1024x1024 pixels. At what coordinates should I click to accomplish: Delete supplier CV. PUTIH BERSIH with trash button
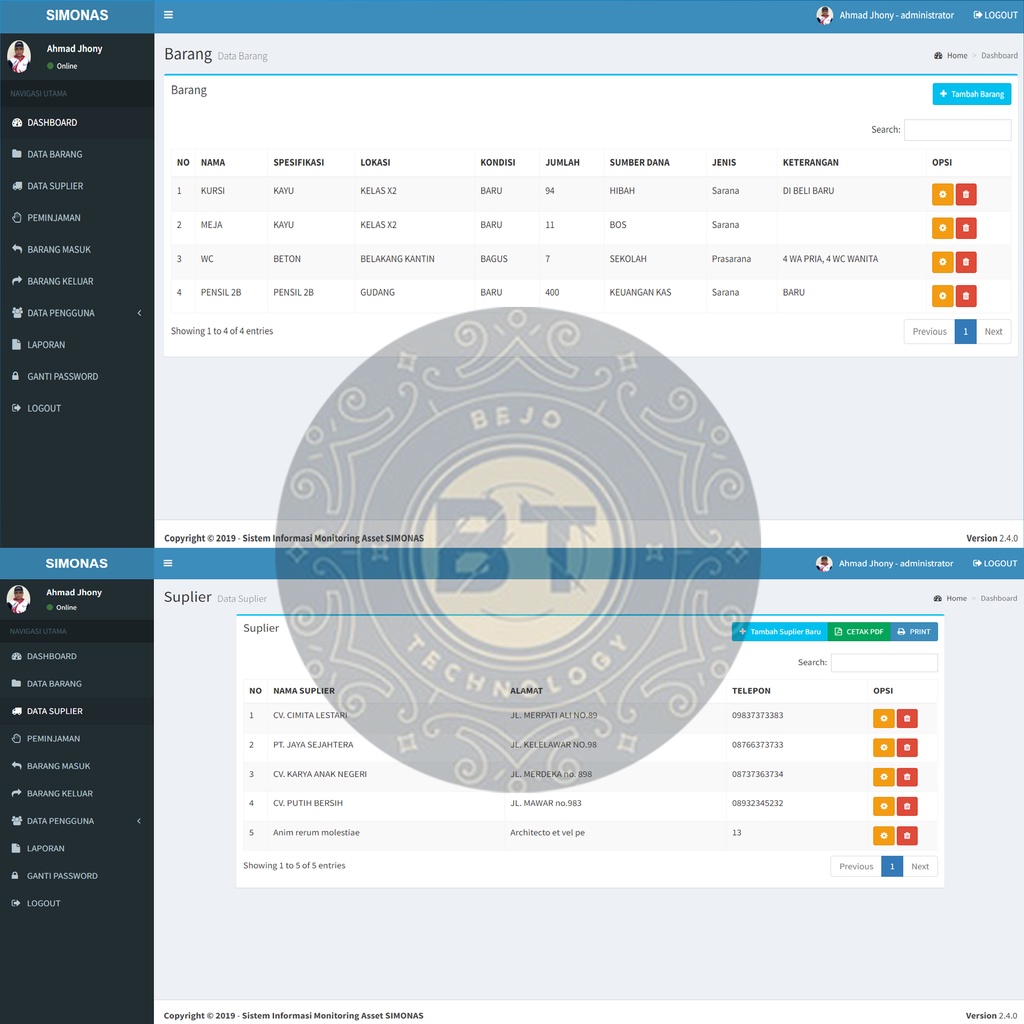pos(907,807)
